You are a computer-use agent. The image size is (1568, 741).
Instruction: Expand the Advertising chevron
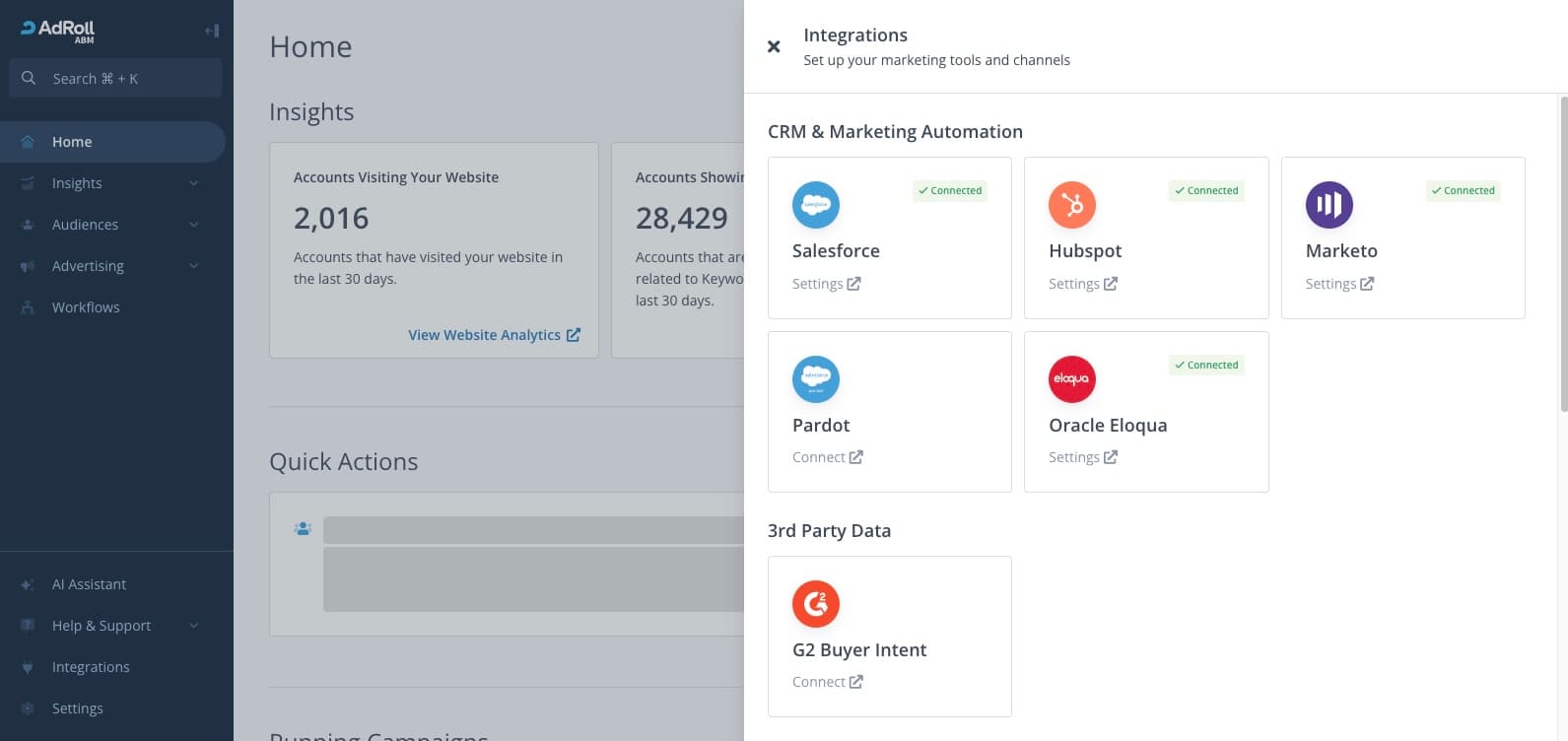pyautogui.click(x=193, y=266)
